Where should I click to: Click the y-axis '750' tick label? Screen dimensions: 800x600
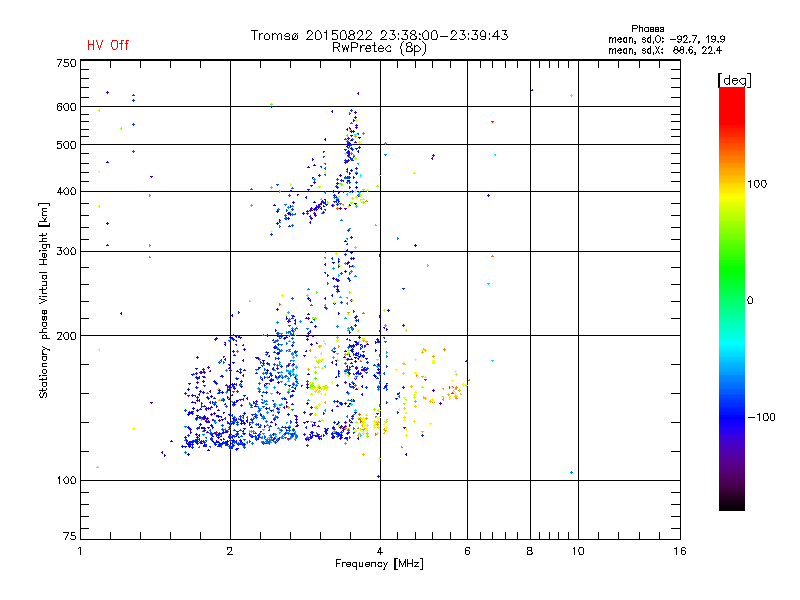coord(66,63)
